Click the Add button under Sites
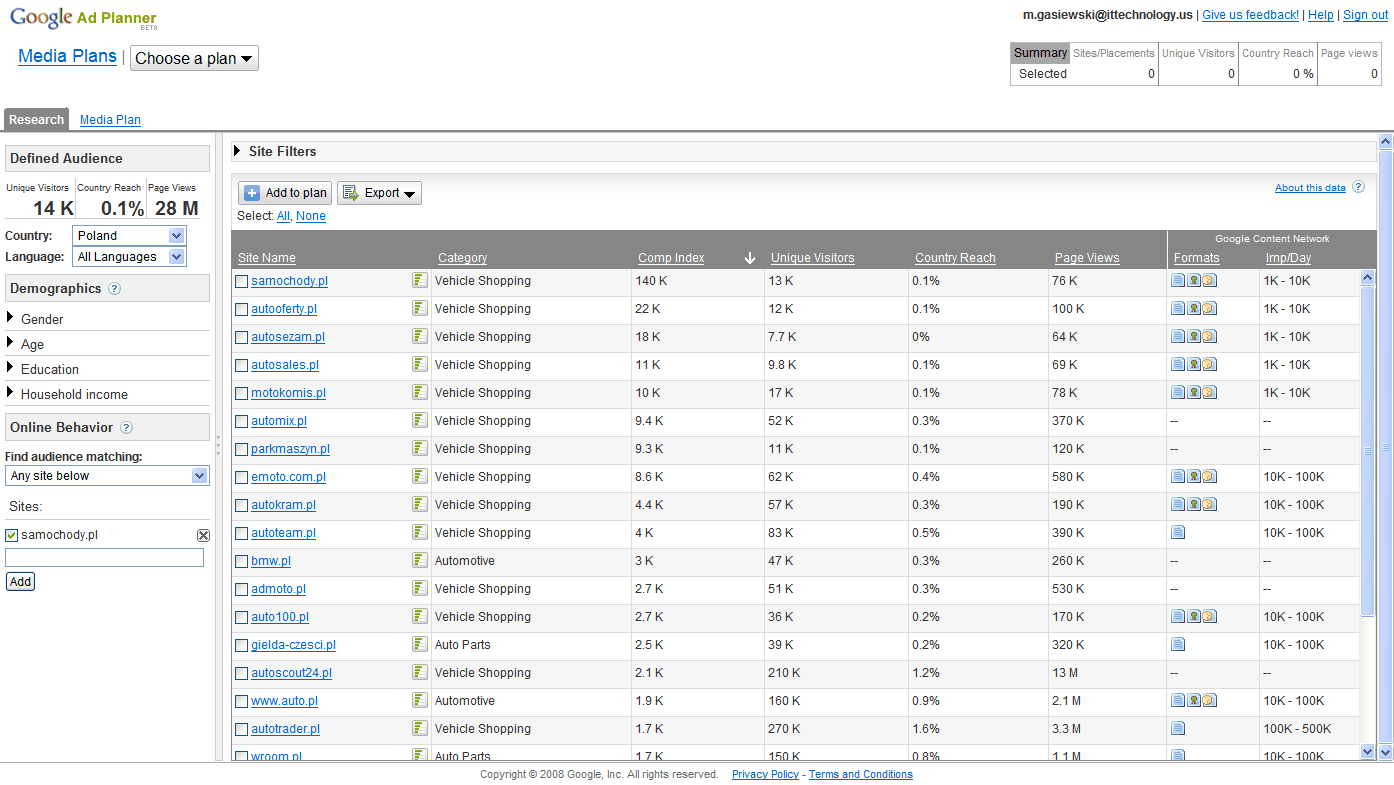Viewport: 1394px width, 785px height. click(x=20, y=581)
